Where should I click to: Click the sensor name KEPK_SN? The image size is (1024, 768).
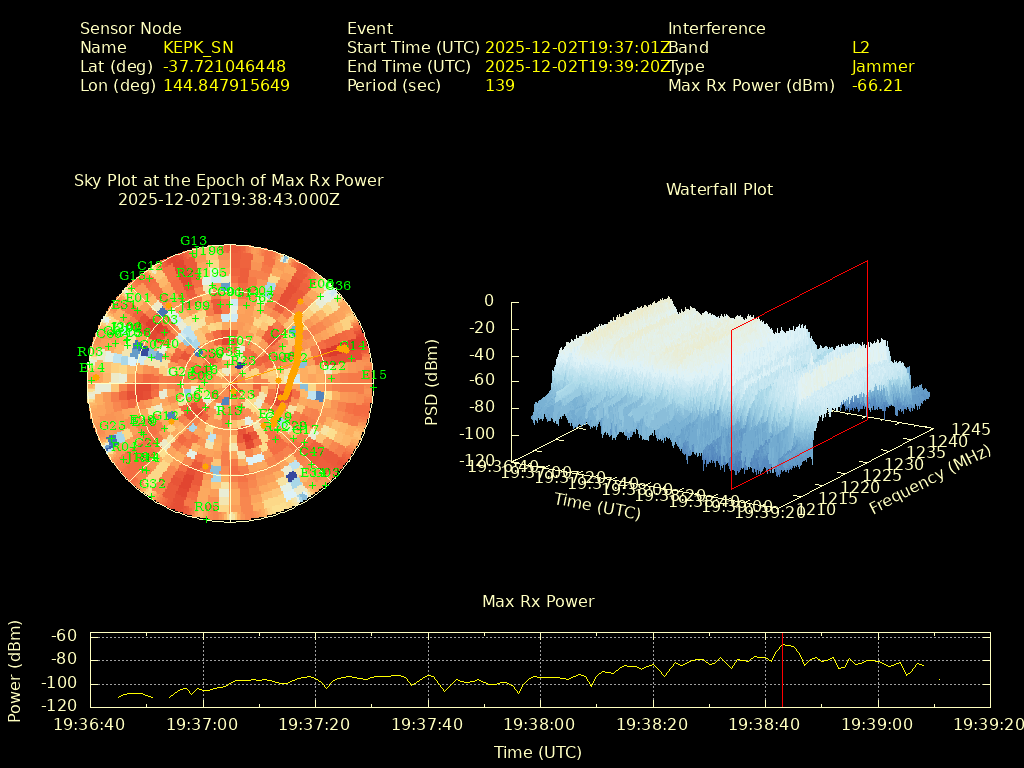[198, 47]
